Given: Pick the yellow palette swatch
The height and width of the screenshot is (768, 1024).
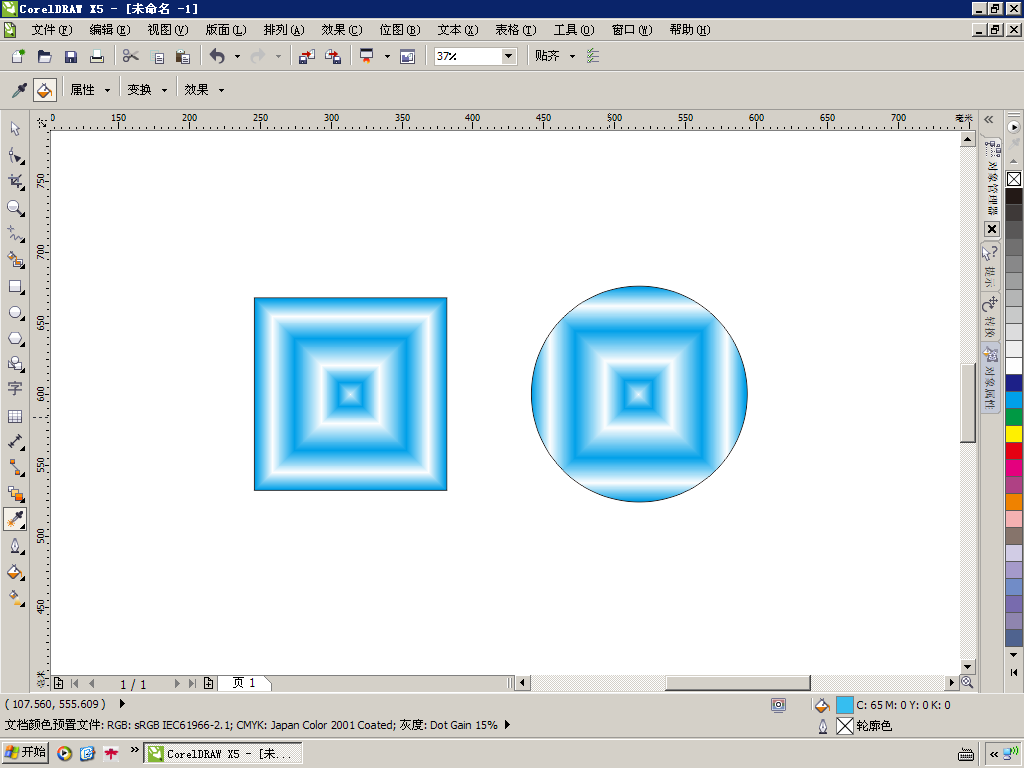Looking at the screenshot, I should (x=1014, y=433).
